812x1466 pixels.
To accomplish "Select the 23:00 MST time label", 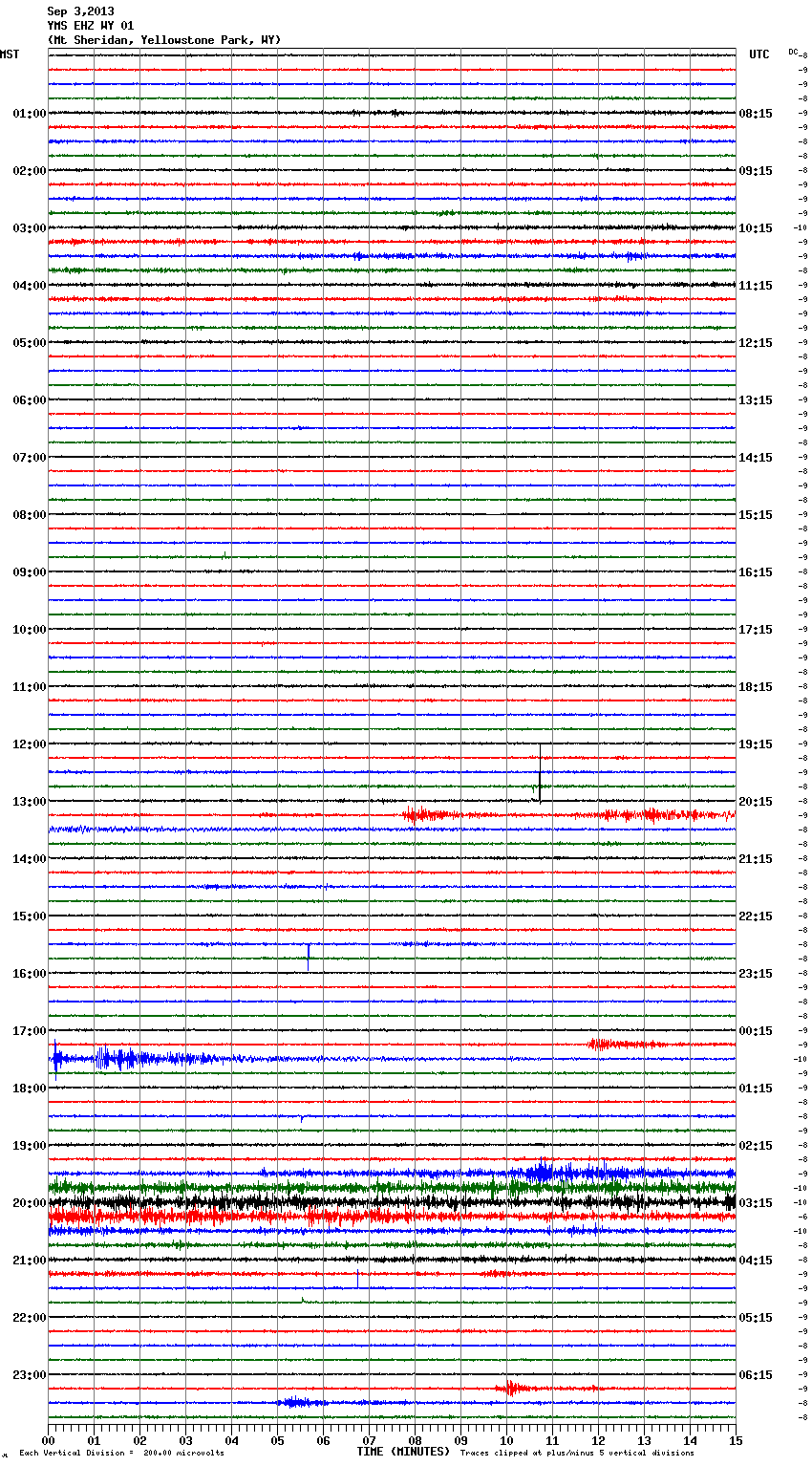I will click(x=30, y=1375).
